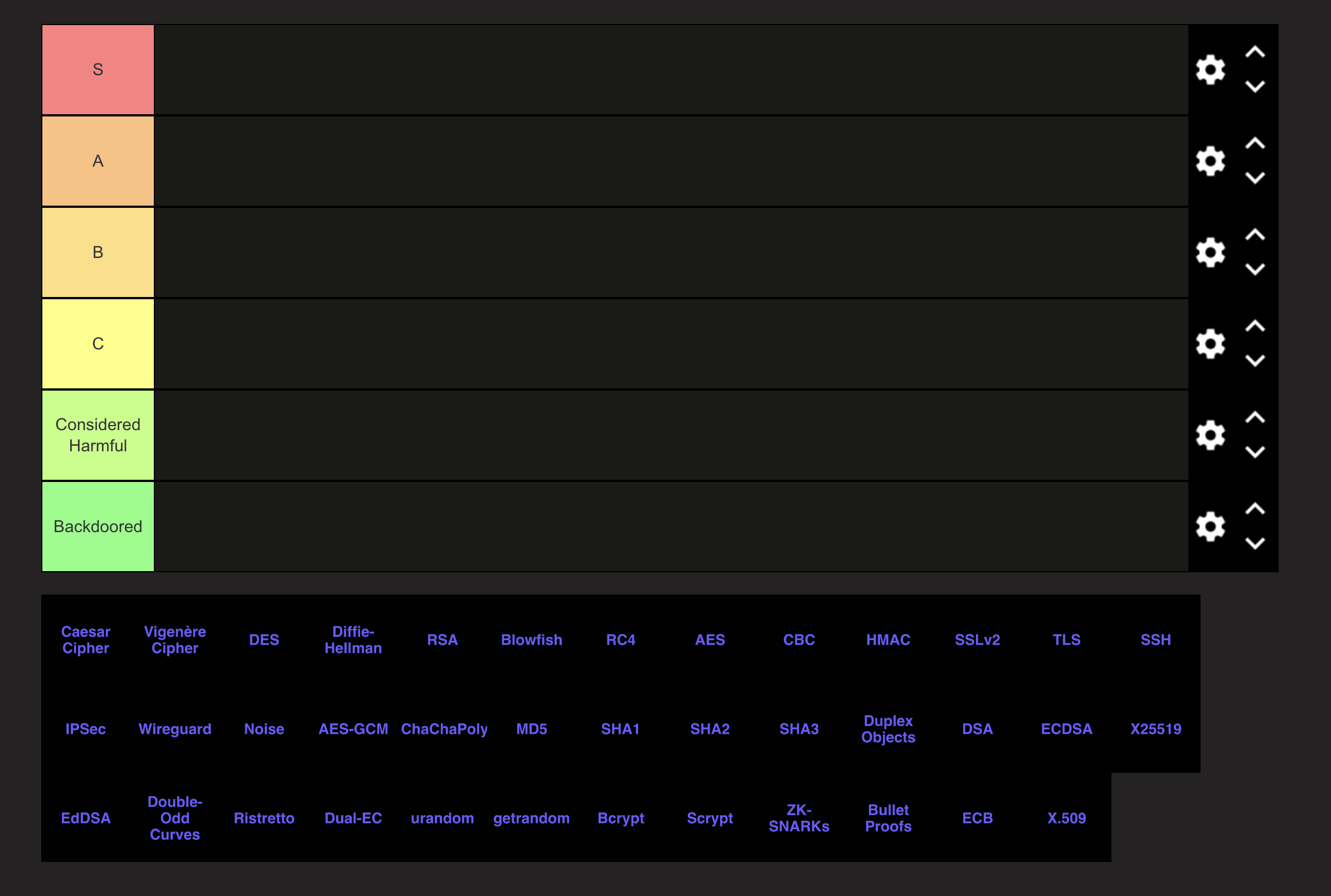Click the ECB item in the pool
Screen dimensions: 1331x896
[x=977, y=818]
